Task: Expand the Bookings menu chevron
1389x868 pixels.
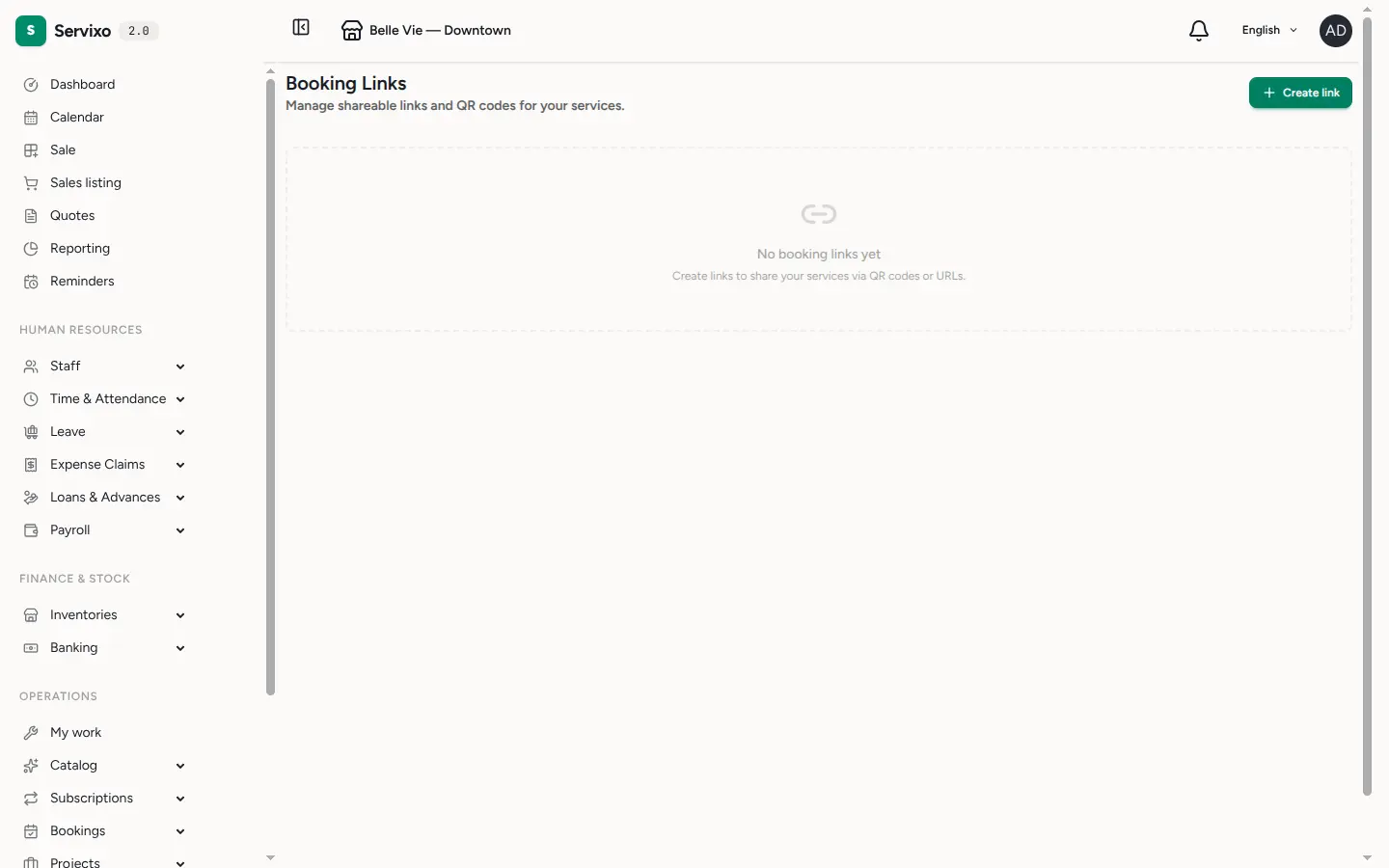Action: 180,831
